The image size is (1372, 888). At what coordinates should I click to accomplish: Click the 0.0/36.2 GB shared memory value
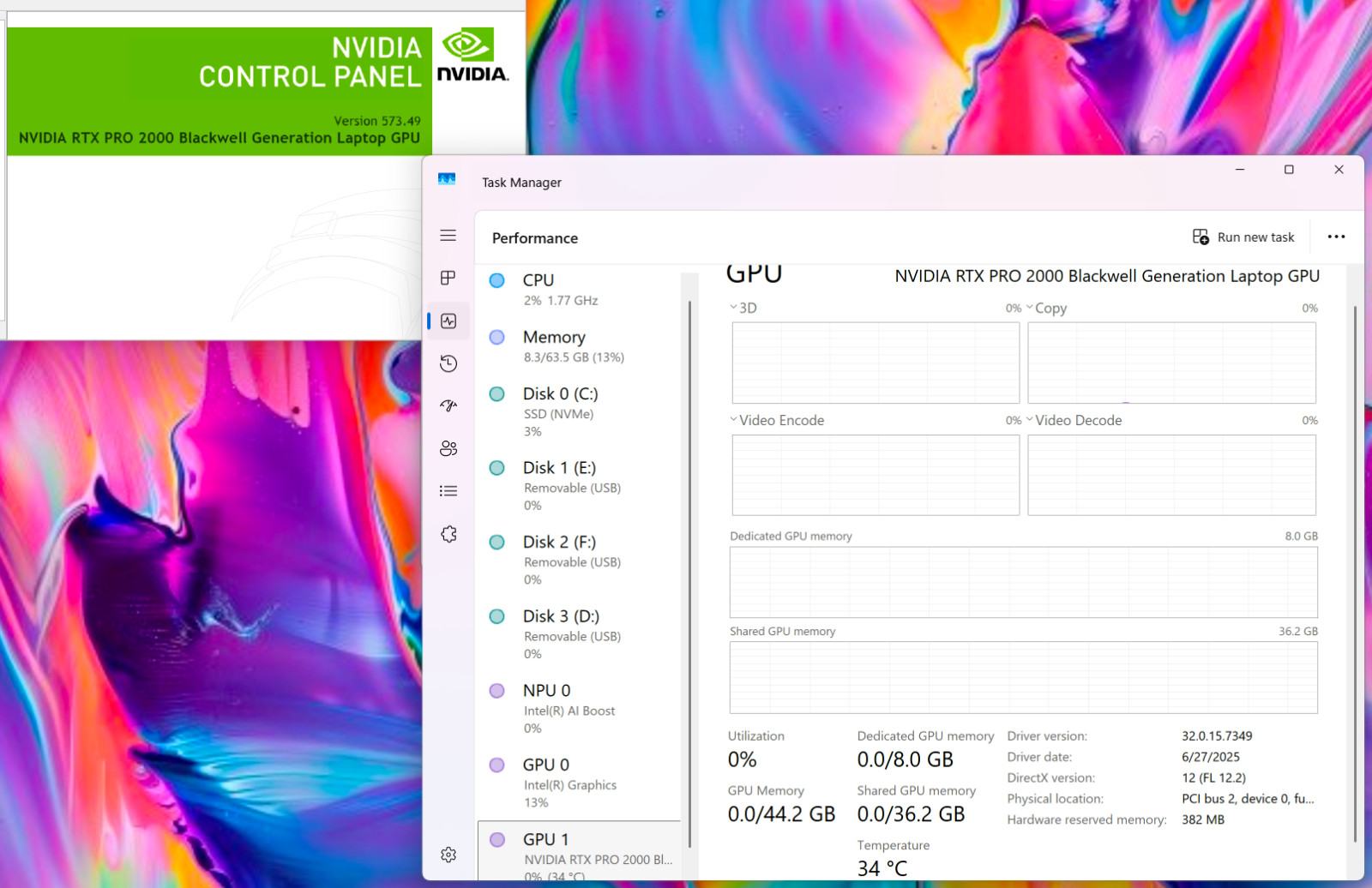(x=912, y=814)
